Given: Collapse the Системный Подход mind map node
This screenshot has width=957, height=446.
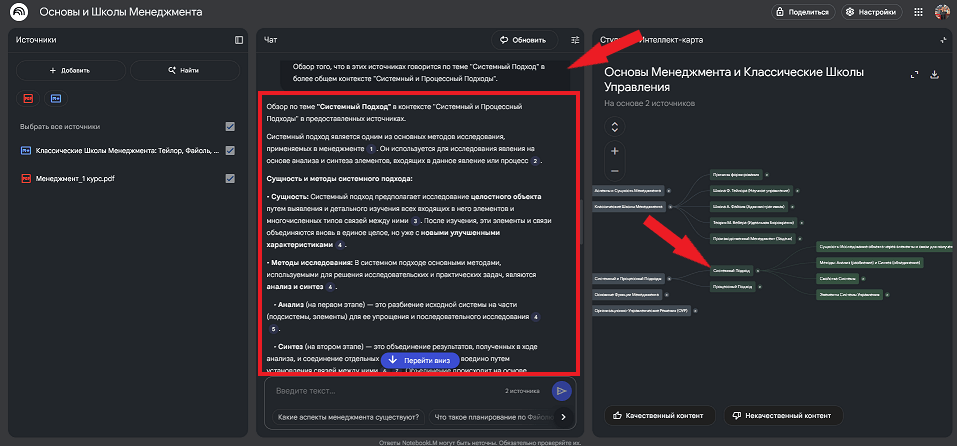Looking at the screenshot, I should (x=756, y=270).
